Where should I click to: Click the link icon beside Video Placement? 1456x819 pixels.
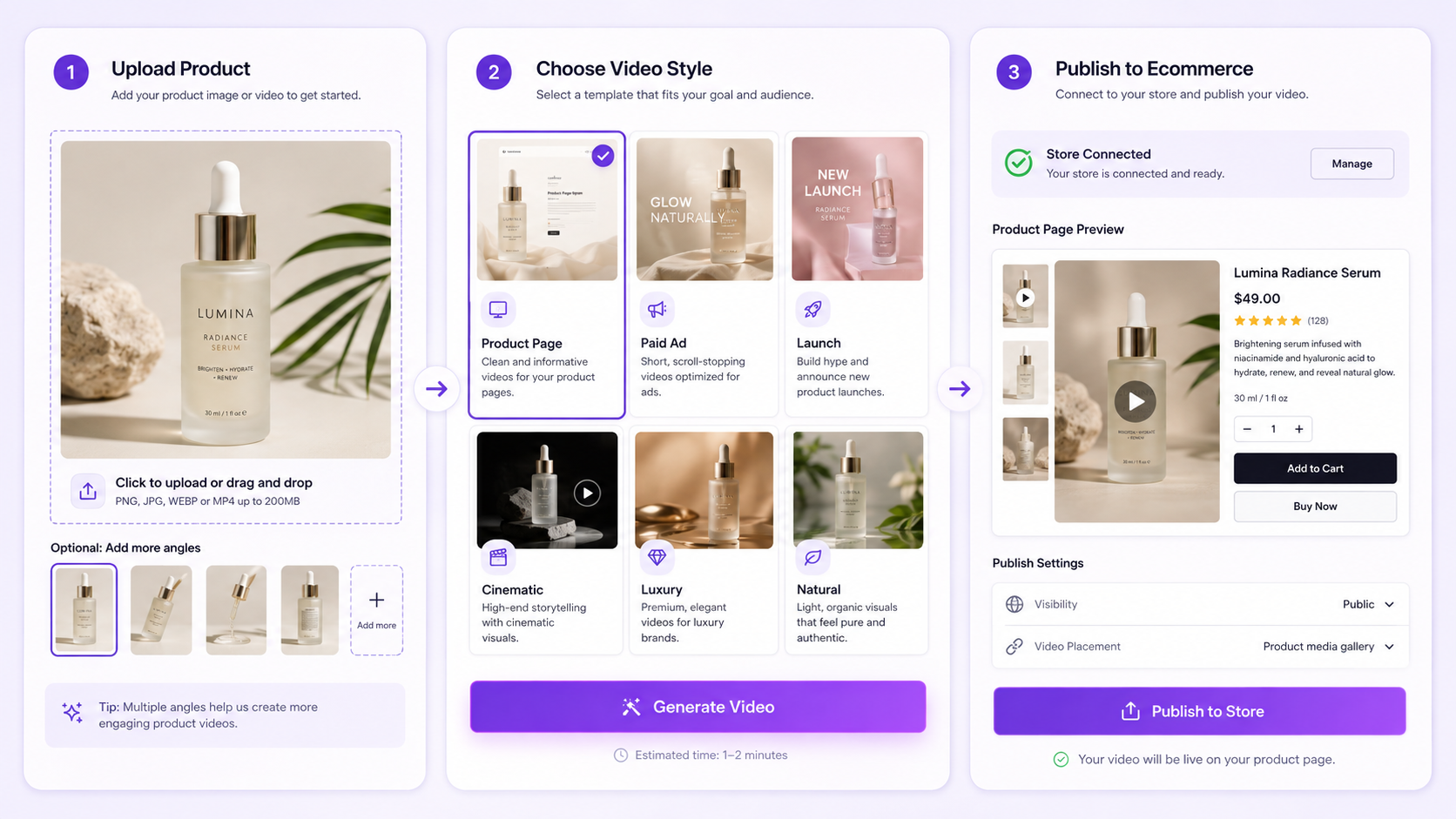1014,647
